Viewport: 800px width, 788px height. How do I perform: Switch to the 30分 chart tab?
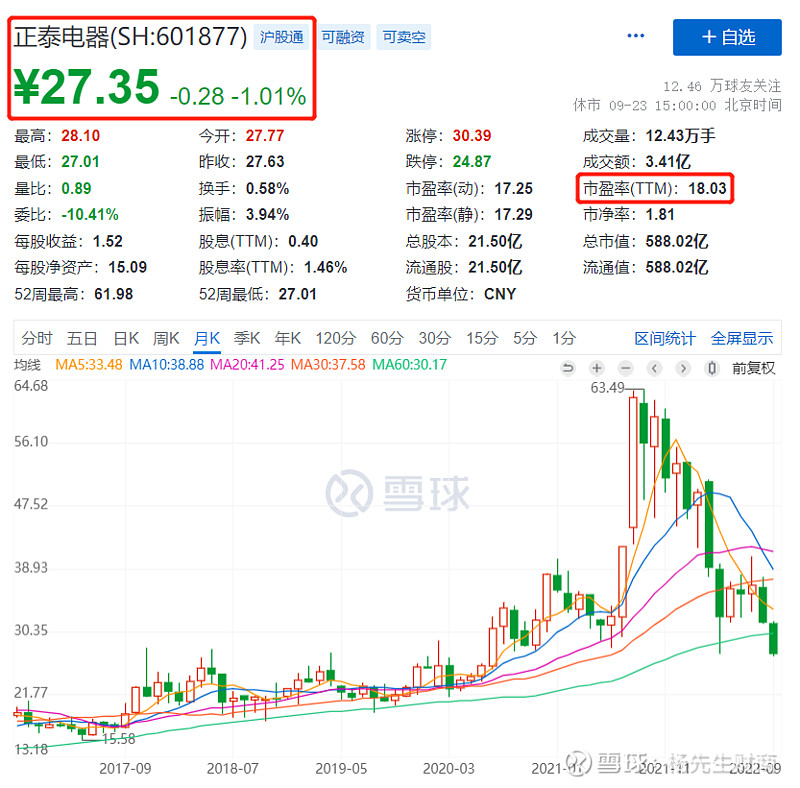tap(435, 338)
